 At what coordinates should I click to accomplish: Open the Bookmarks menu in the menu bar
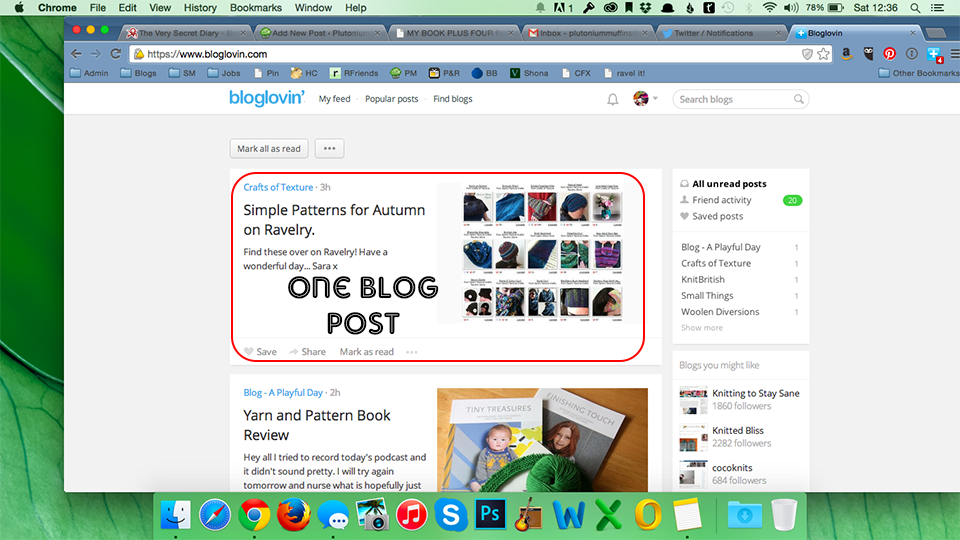click(x=256, y=8)
